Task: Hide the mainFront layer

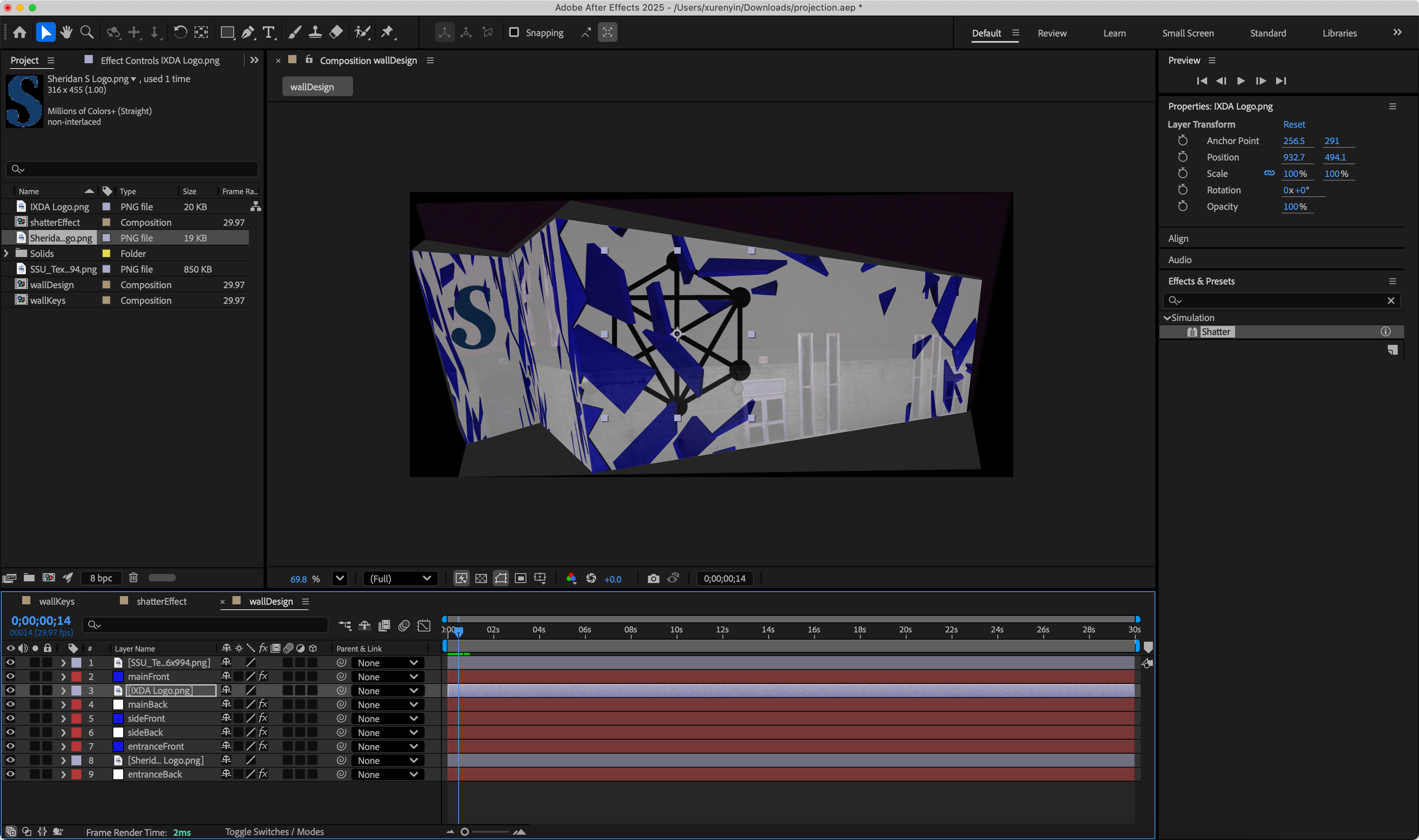Action: [10, 677]
